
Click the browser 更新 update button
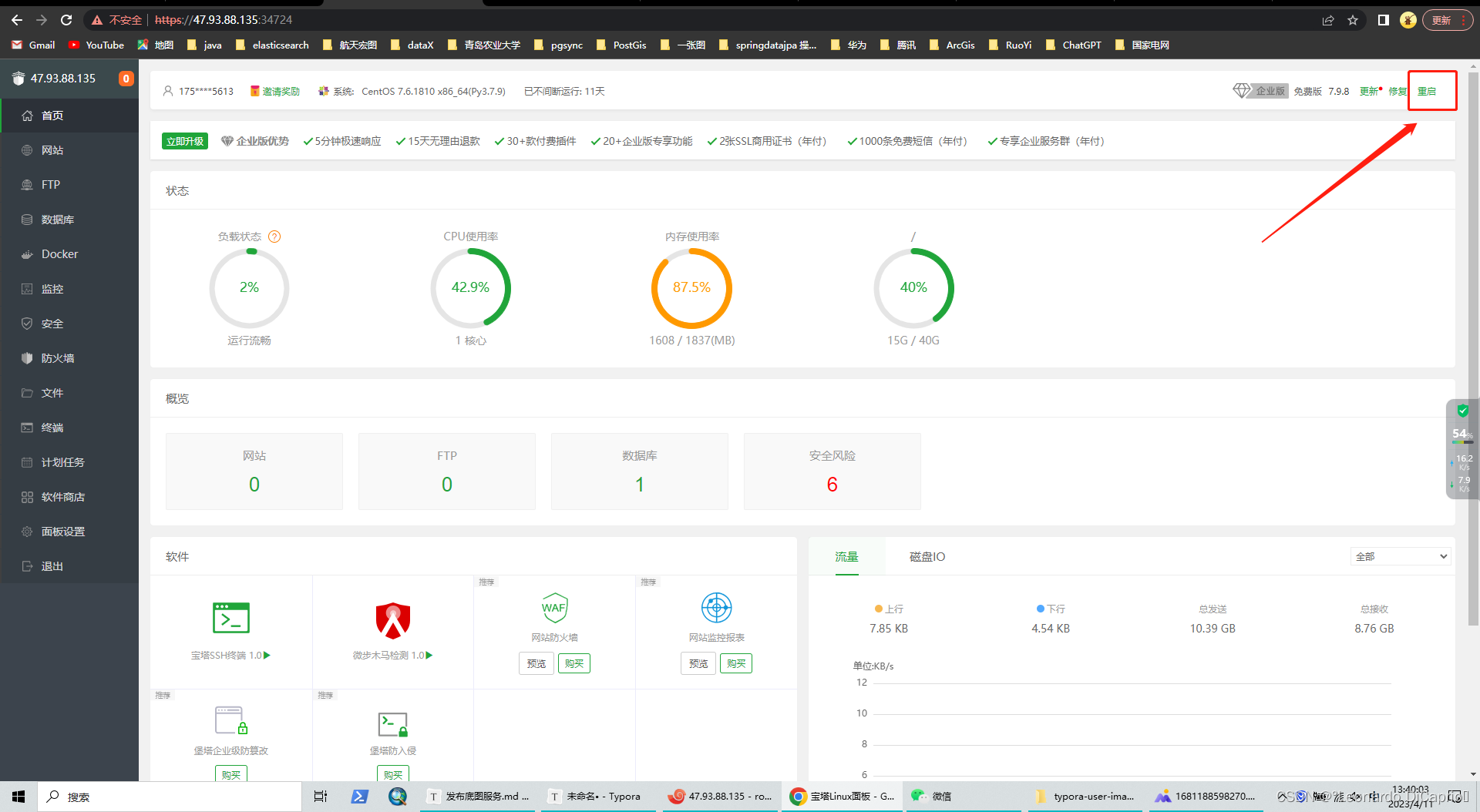pos(1447,20)
